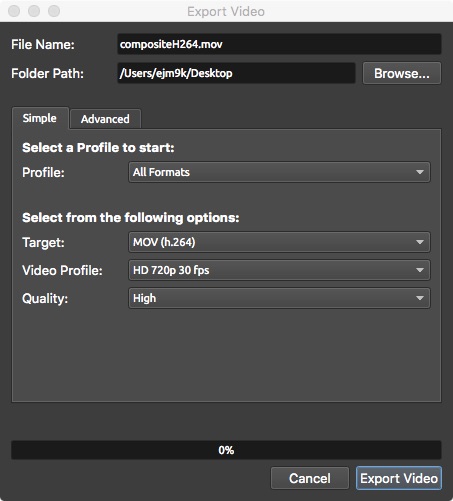Close the Export Video window
The image size is (453, 501).
click(x=14, y=11)
